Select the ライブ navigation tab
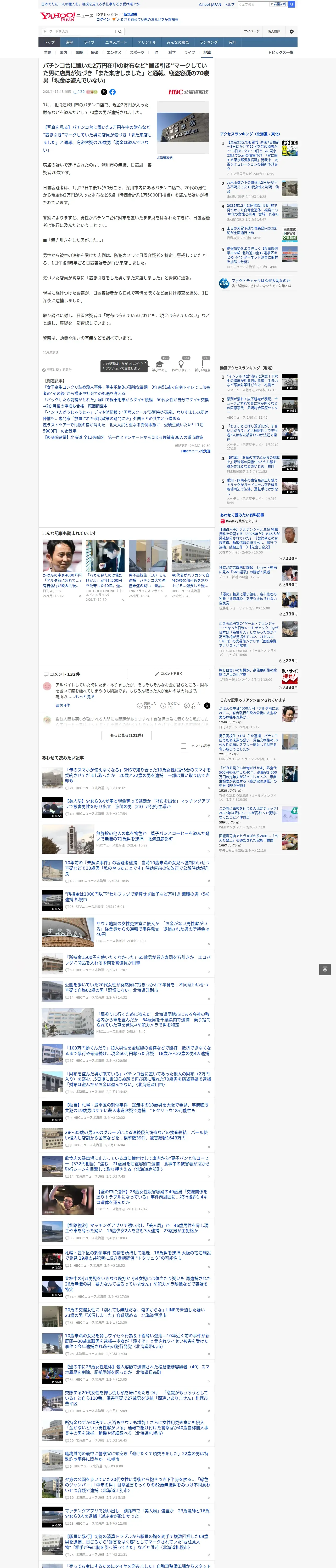 point(89,43)
